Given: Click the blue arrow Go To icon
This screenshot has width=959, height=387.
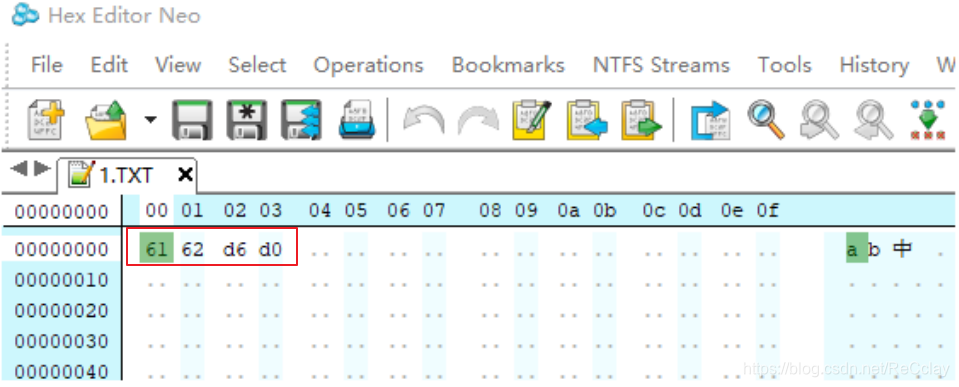Looking at the screenshot, I should pos(711,120).
